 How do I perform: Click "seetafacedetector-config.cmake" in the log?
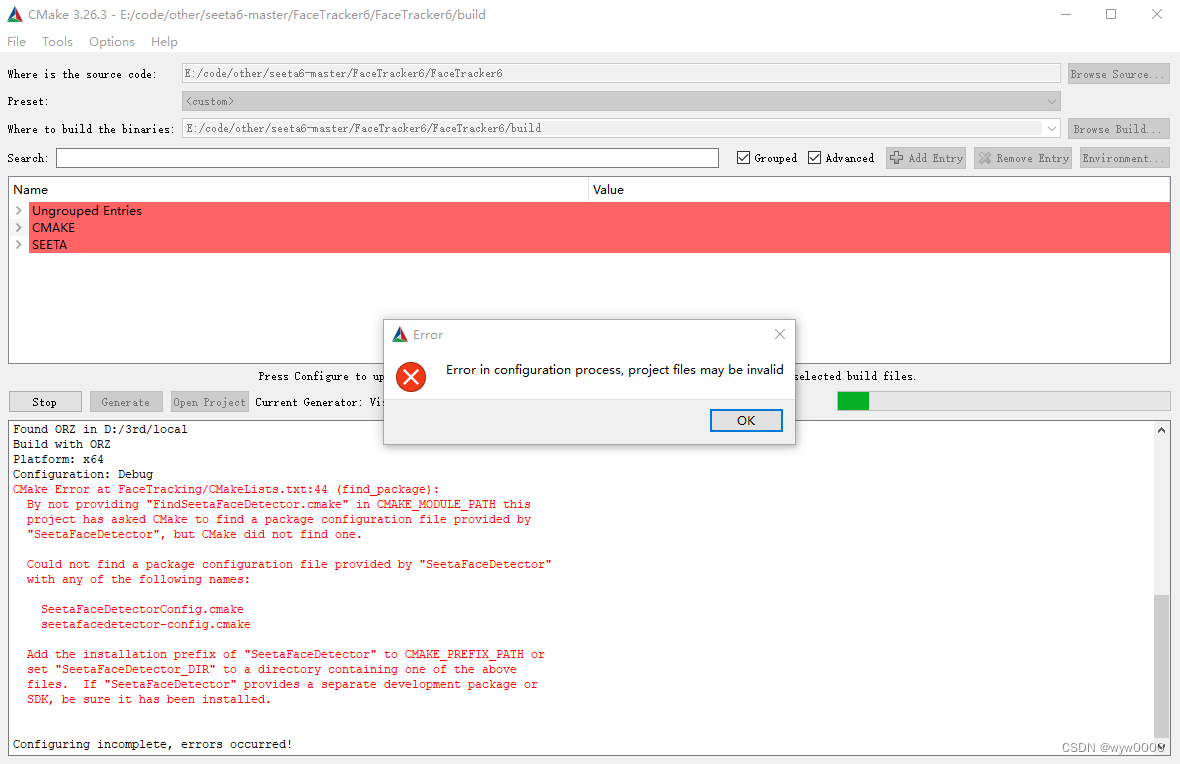pos(145,624)
